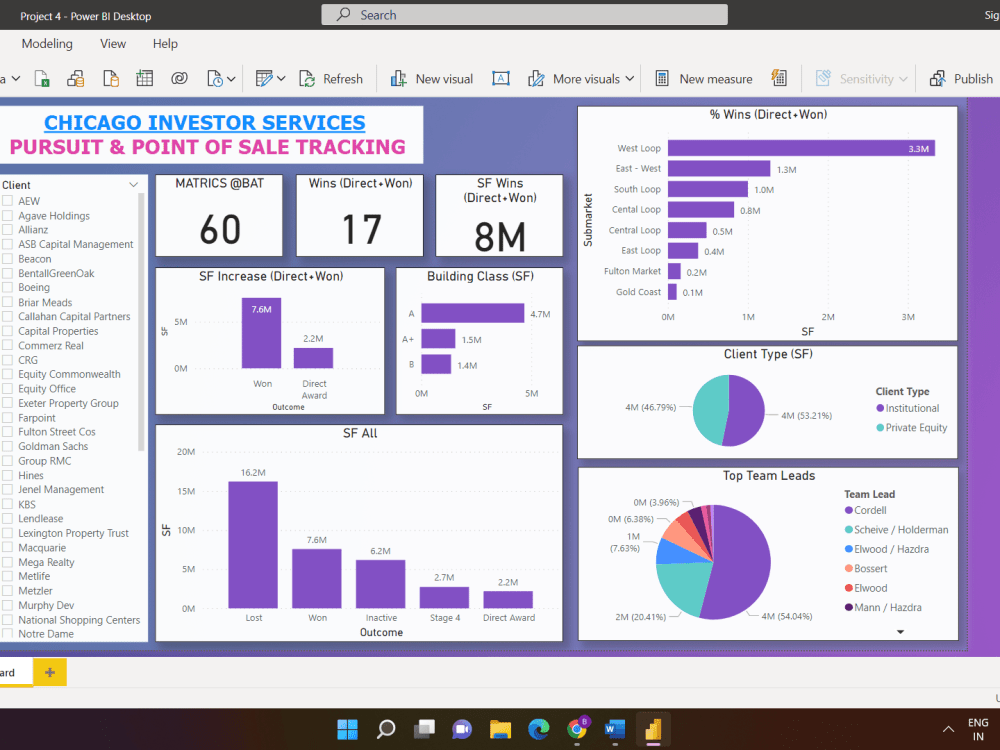
Task: Click the Enter data table icon
Action: coord(145,78)
